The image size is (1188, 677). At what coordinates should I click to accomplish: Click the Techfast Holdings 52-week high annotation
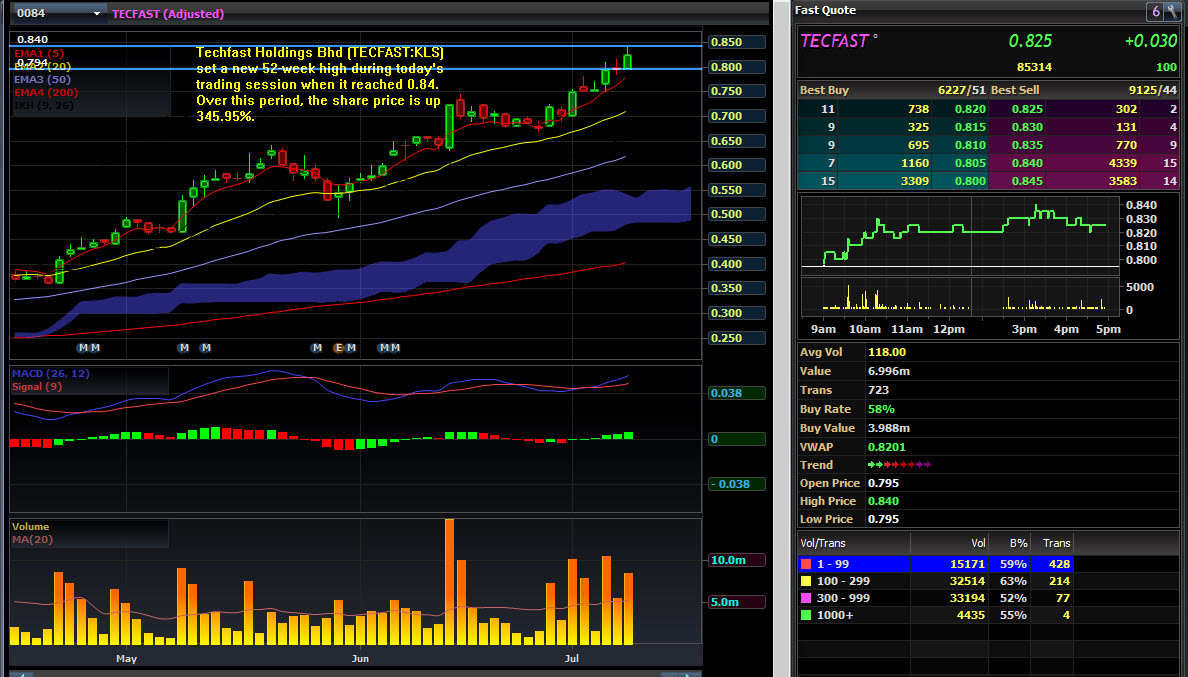(320, 84)
